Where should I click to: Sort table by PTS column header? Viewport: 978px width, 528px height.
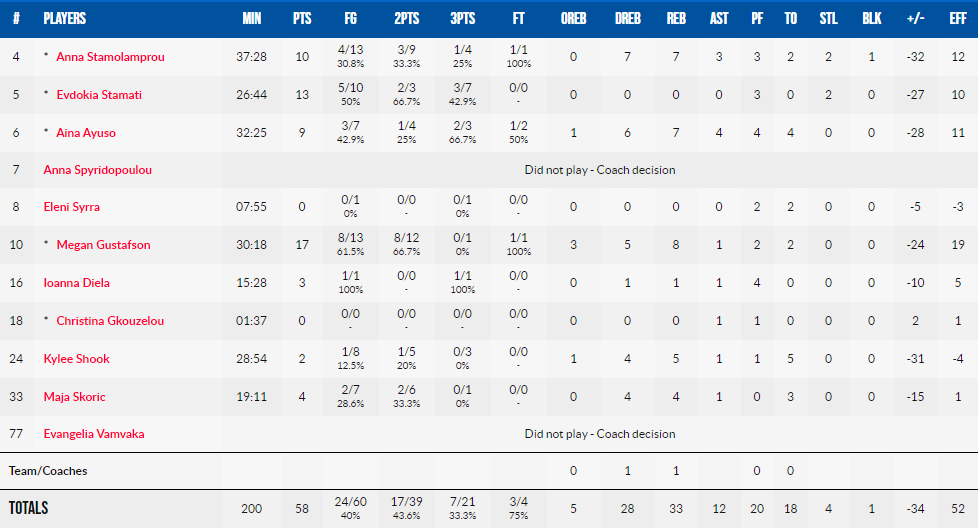302,19
